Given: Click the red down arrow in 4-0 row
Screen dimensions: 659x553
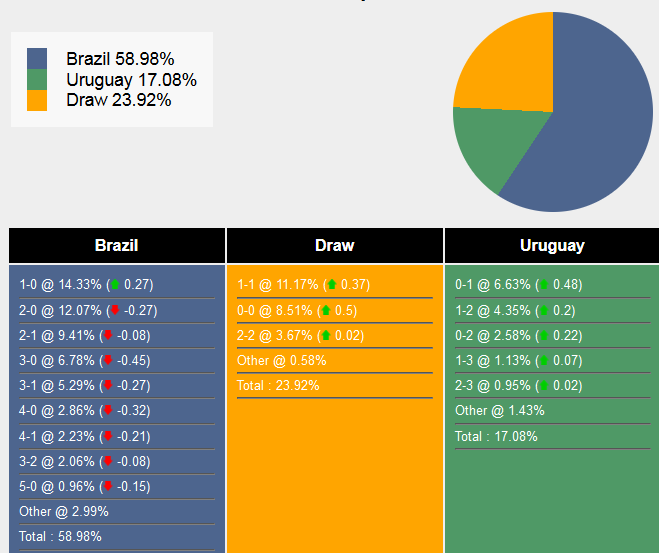Looking at the screenshot, I should [108, 411].
